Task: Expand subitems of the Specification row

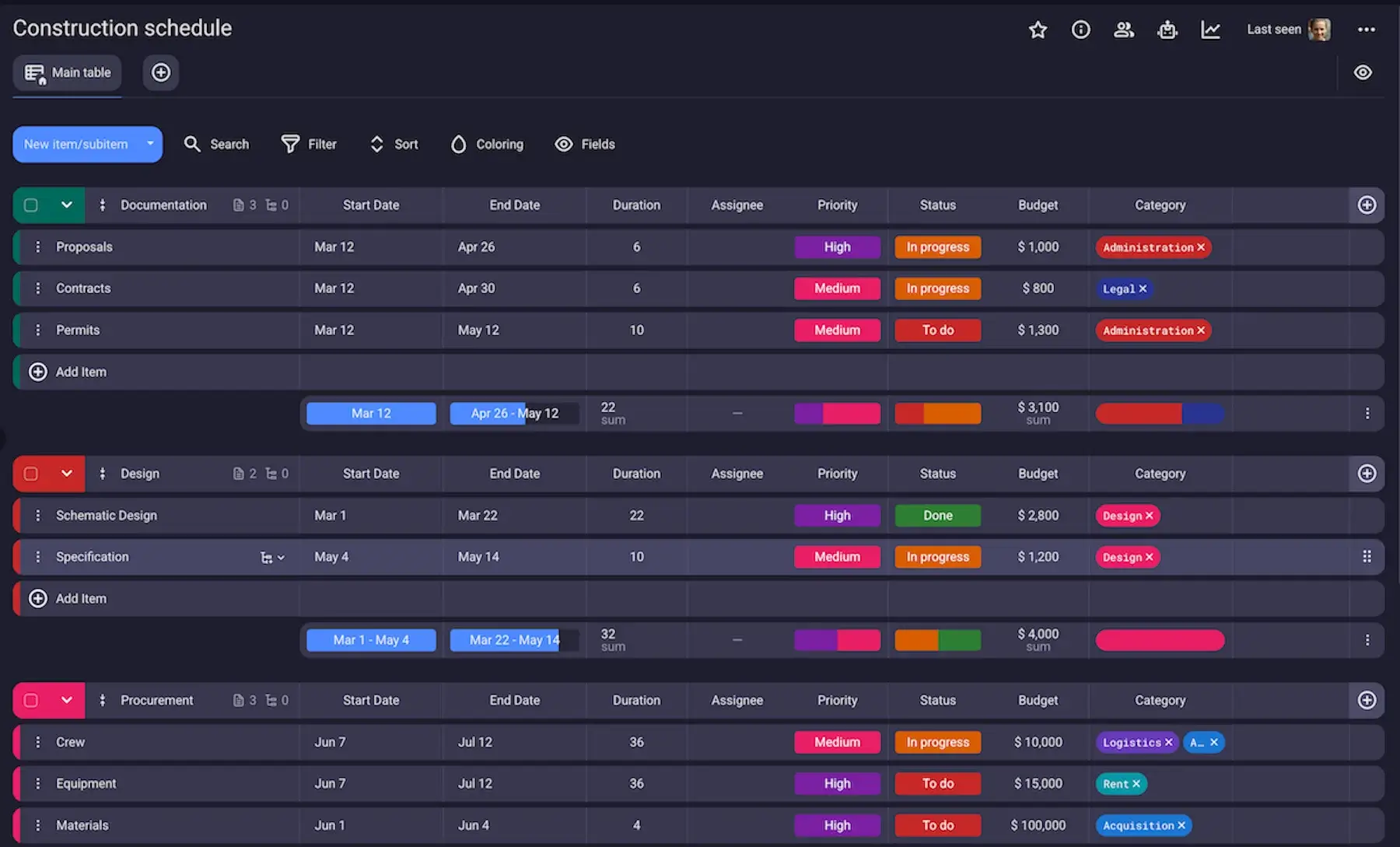Action: [272, 558]
